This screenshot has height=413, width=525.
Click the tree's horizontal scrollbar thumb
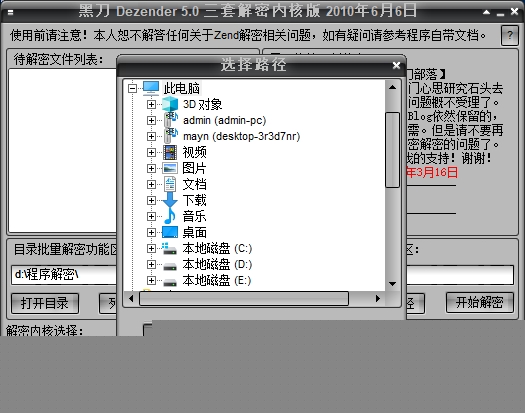point(244,298)
